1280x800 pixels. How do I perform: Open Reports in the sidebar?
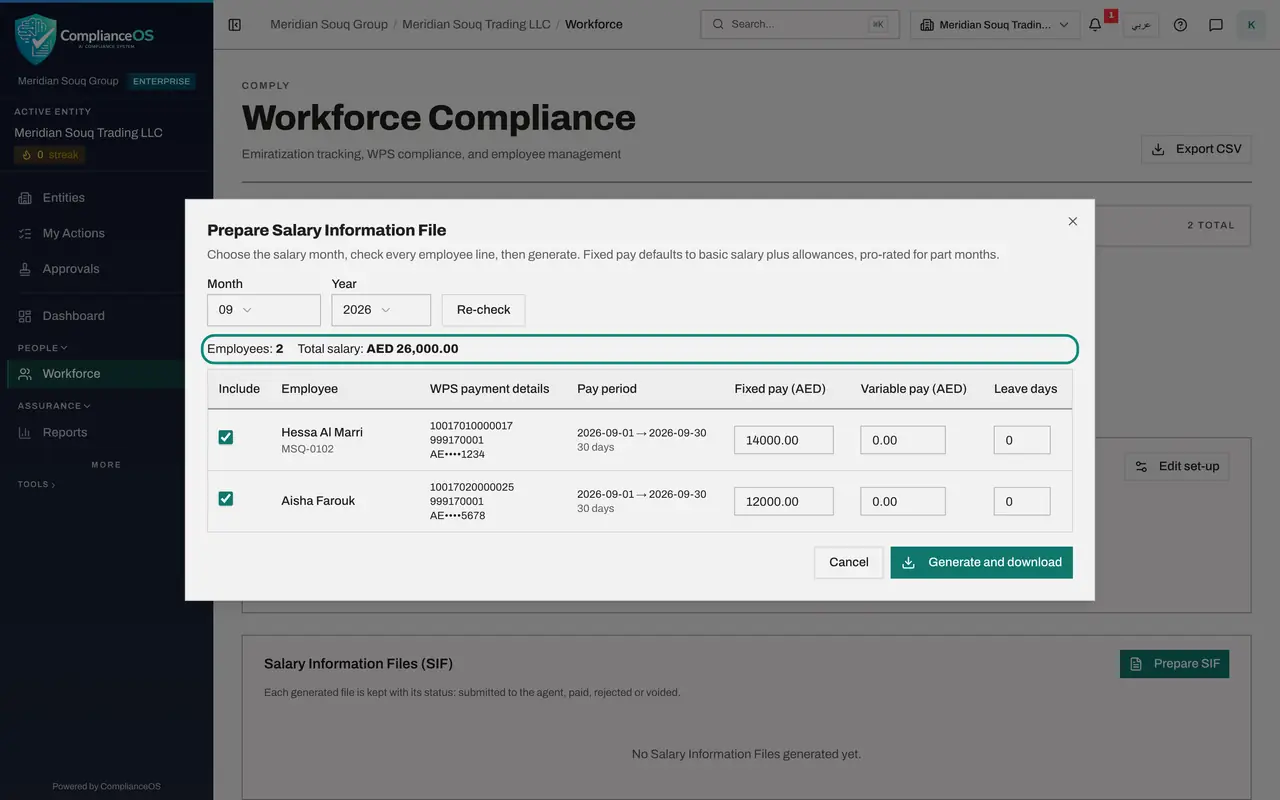click(106, 433)
